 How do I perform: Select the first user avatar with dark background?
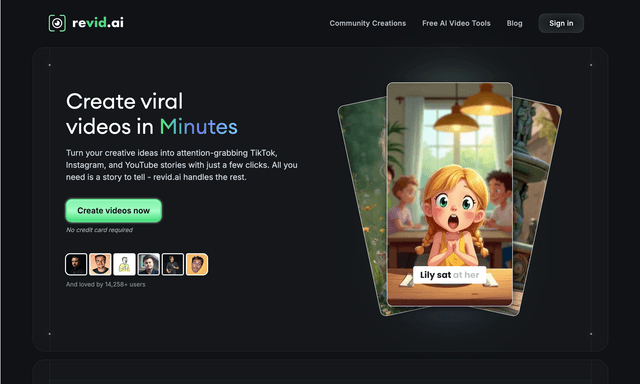tap(76, 264)
